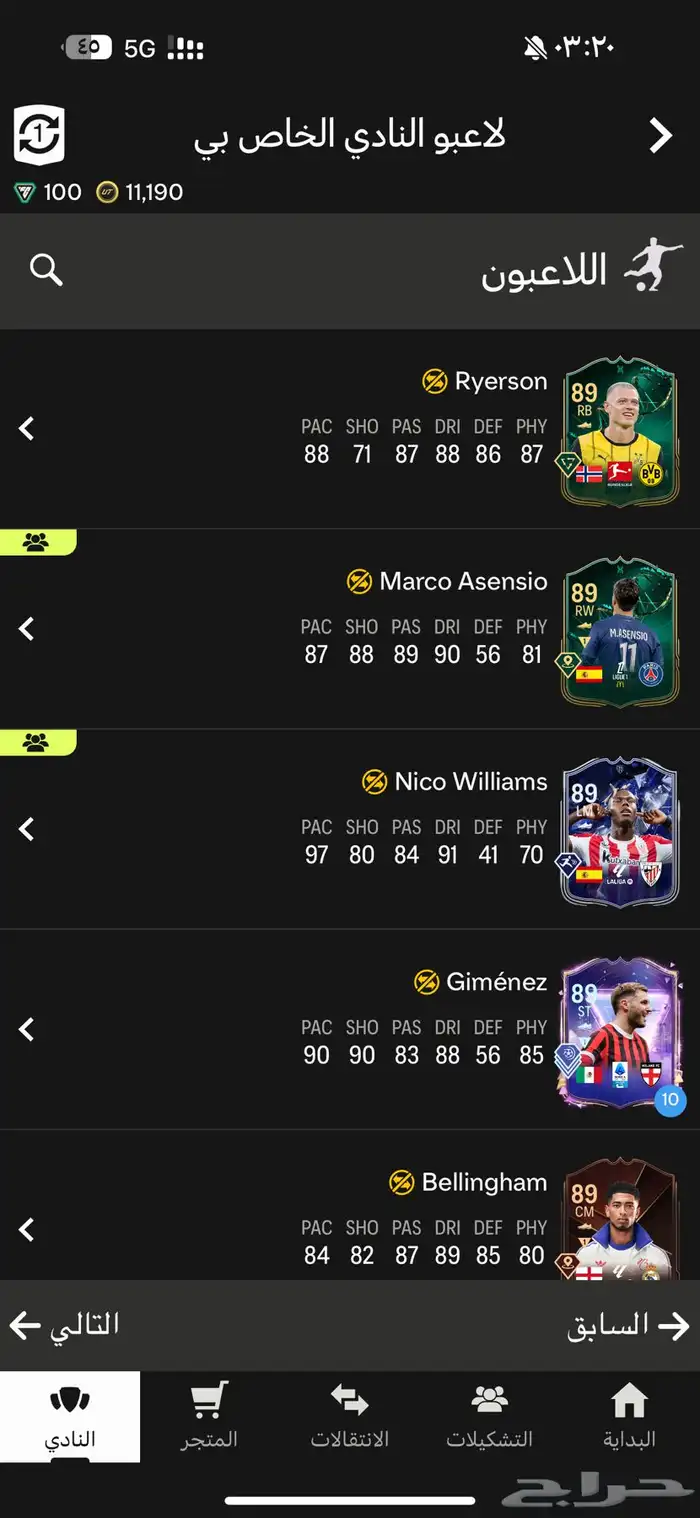Open the Nico Williams player card

click(x=620, y=832)
